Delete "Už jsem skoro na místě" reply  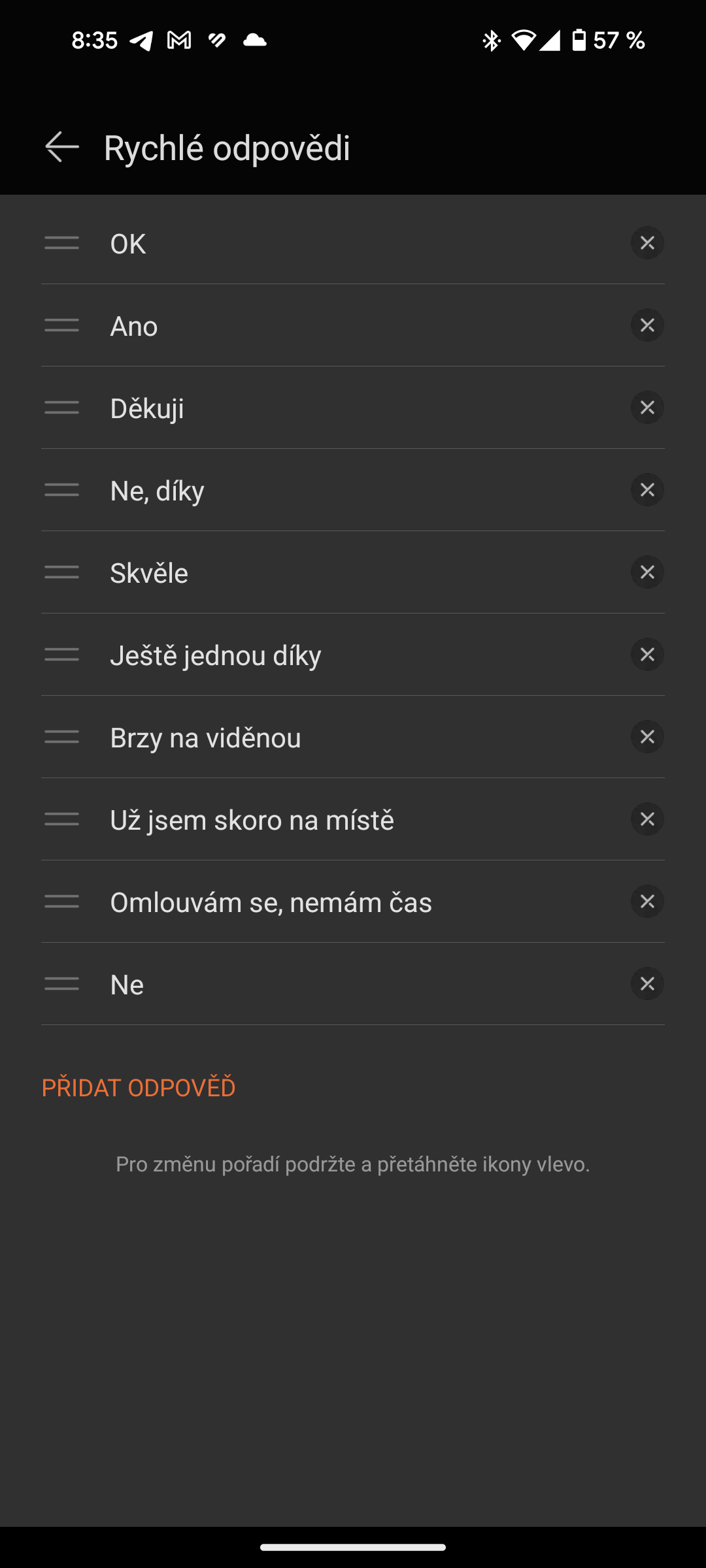coord(647,819)
